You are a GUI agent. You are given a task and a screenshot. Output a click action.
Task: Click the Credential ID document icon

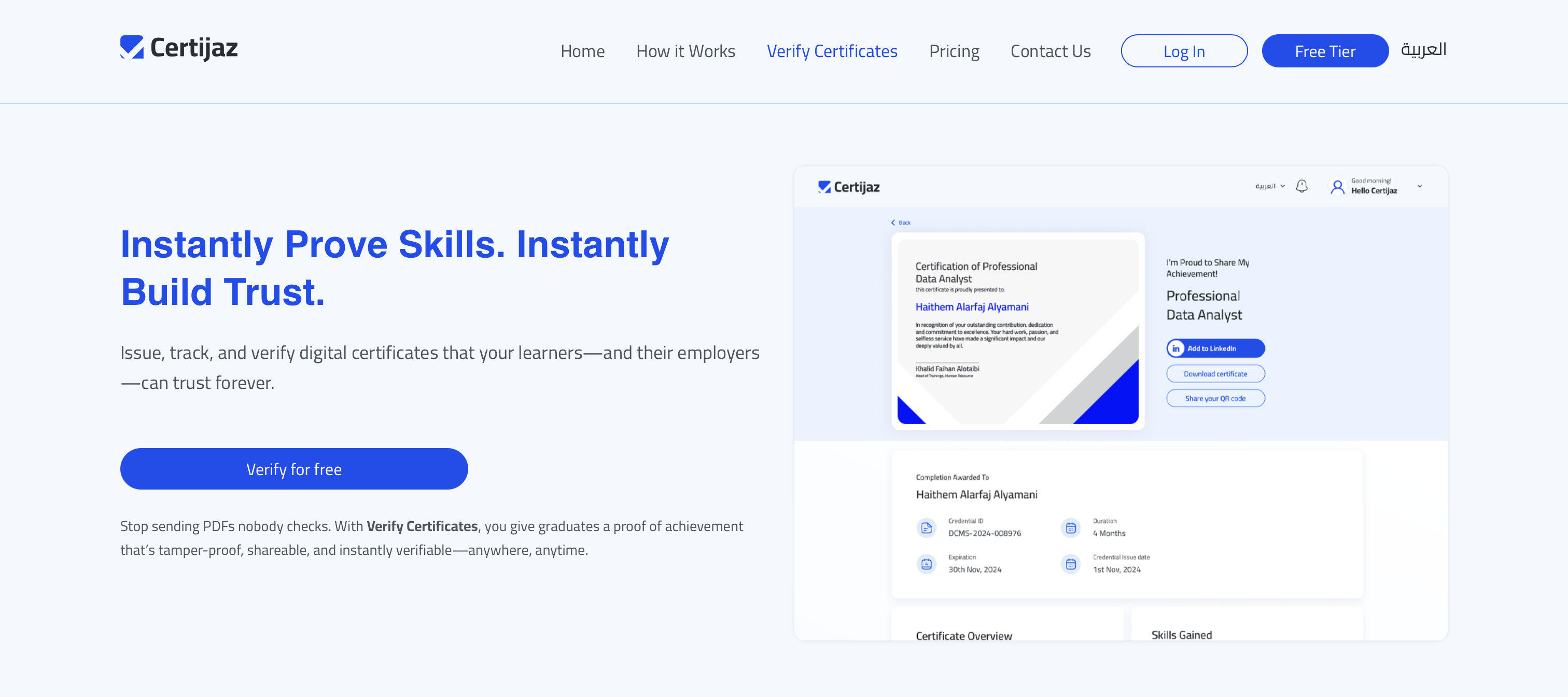(x=927, y=528)
